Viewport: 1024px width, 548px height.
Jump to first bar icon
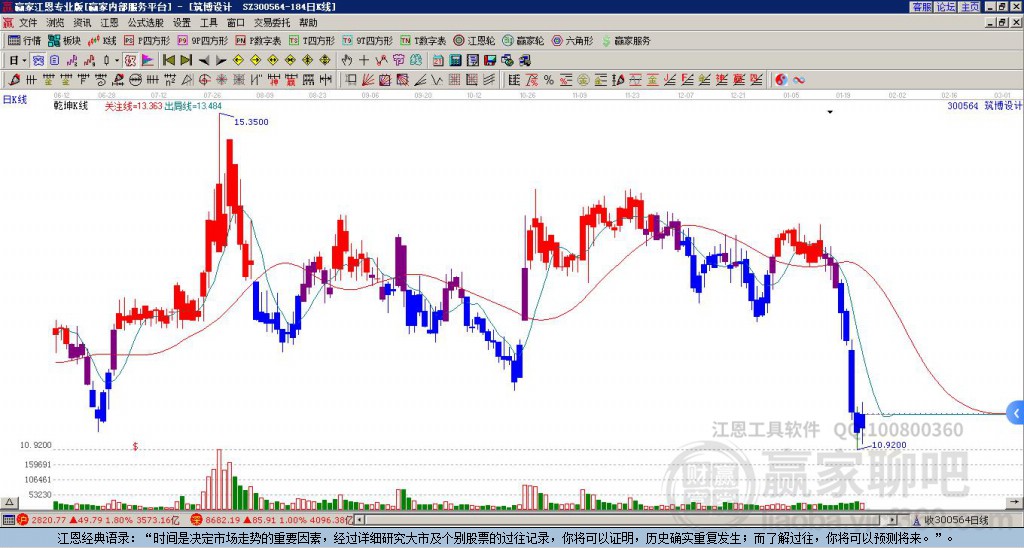tap(168, 61)
